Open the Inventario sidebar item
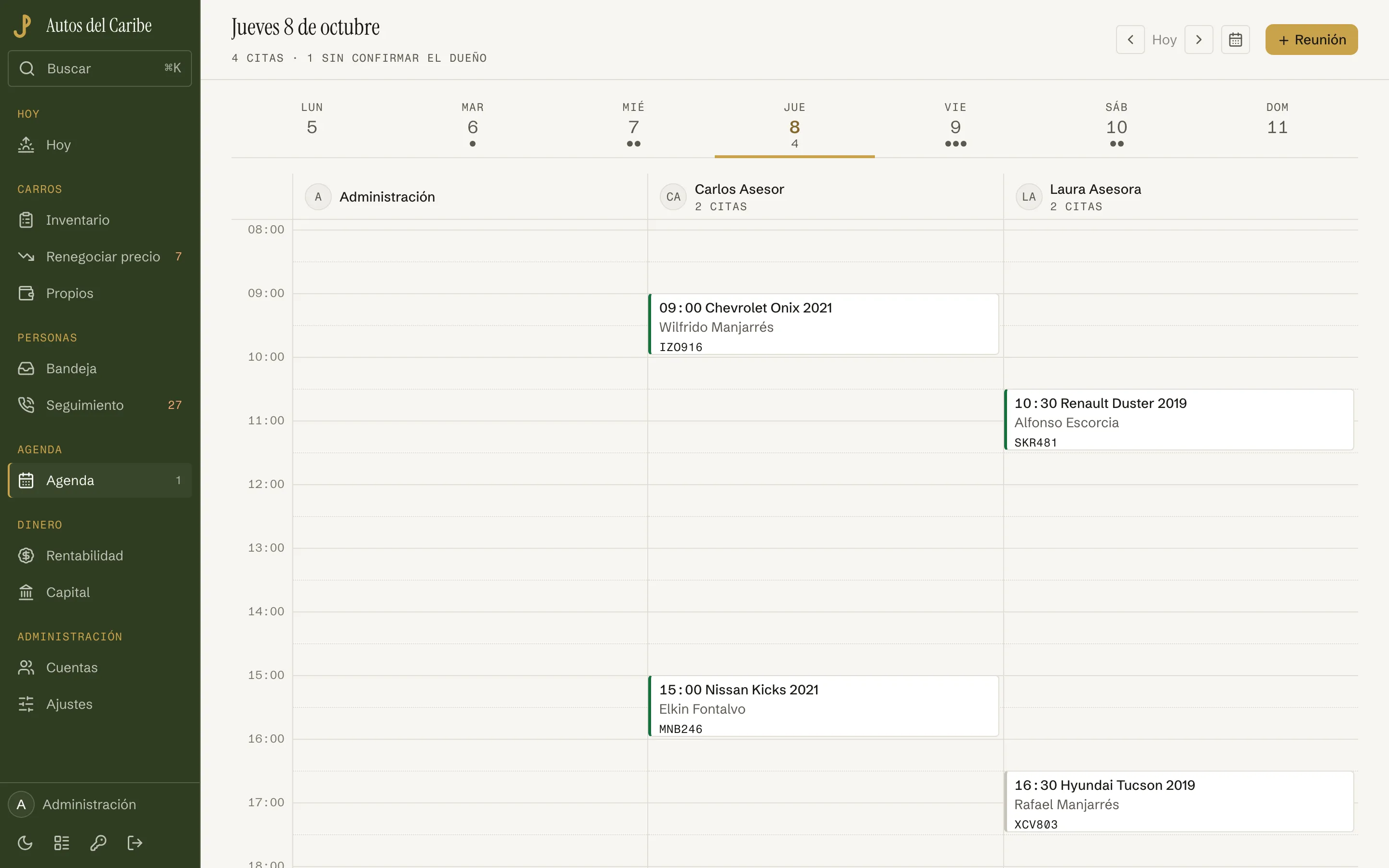The image size is (1389, 868). (100, 220)
